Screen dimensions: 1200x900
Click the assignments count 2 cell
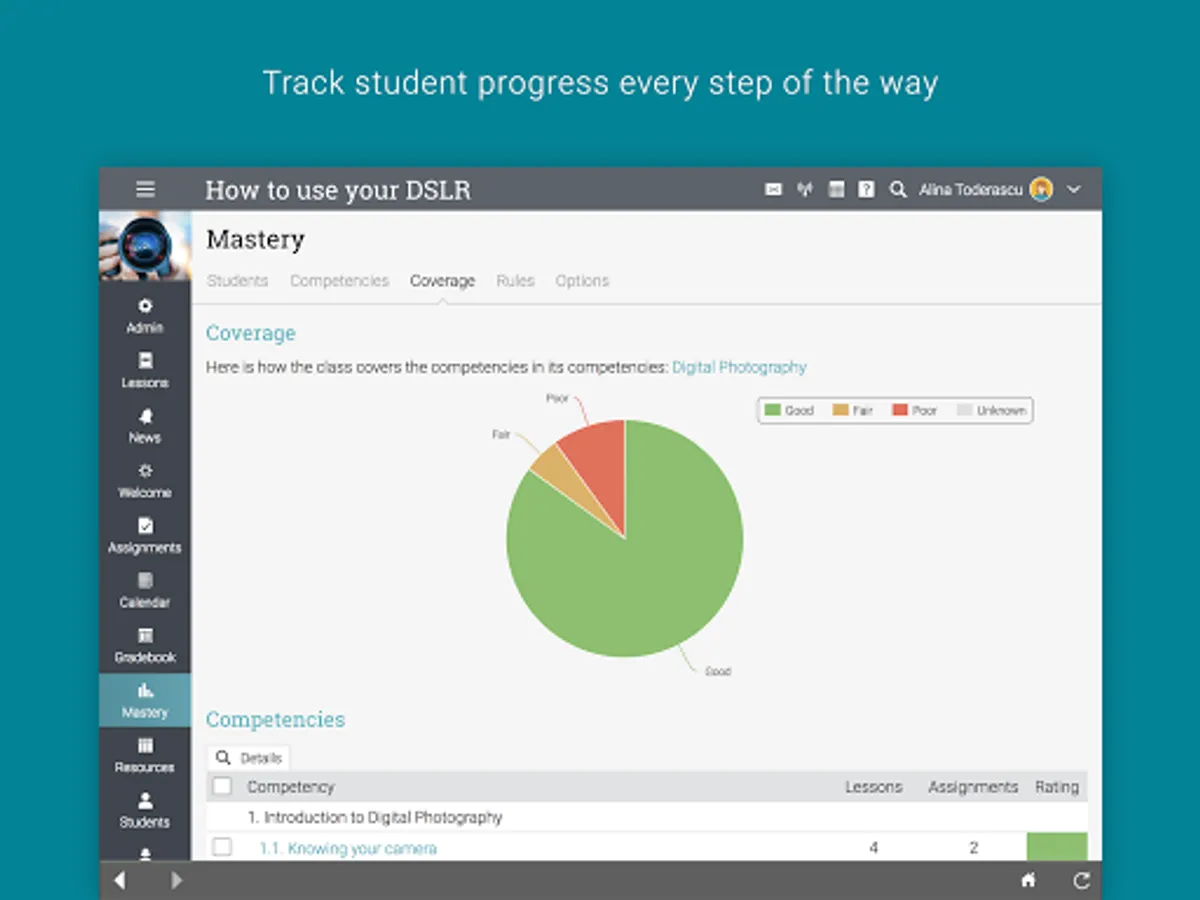[973, 848]
